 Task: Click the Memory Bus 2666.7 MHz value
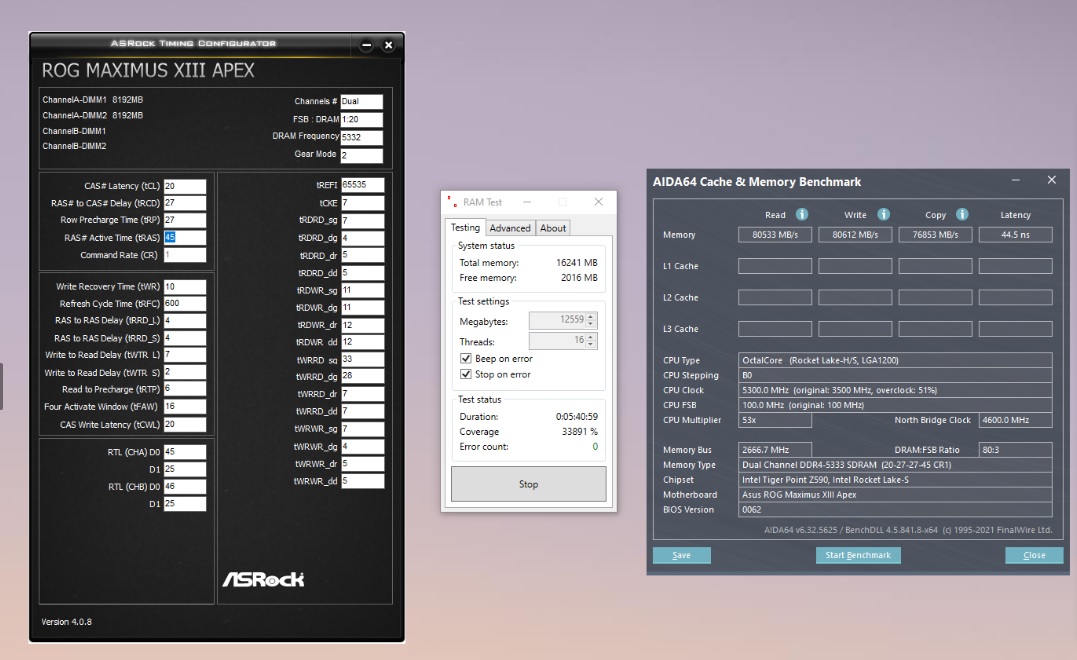775,450
